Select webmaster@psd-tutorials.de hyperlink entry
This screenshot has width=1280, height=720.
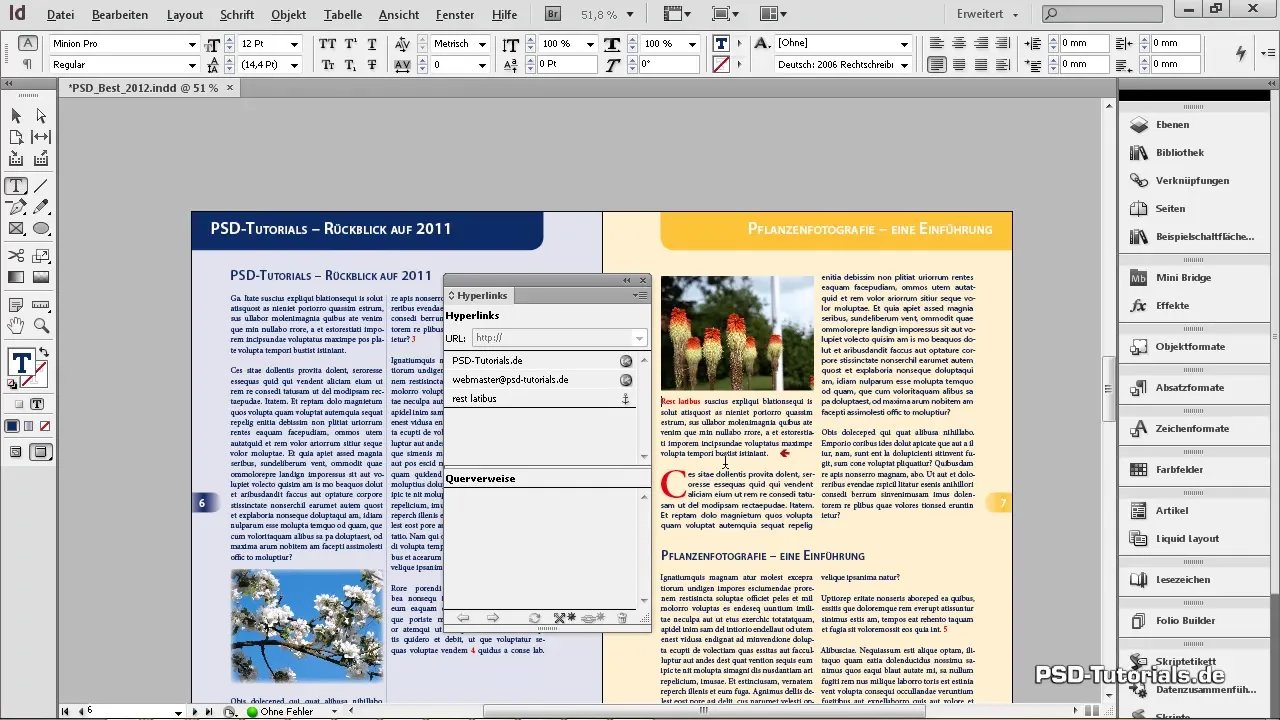pos(541,380)
